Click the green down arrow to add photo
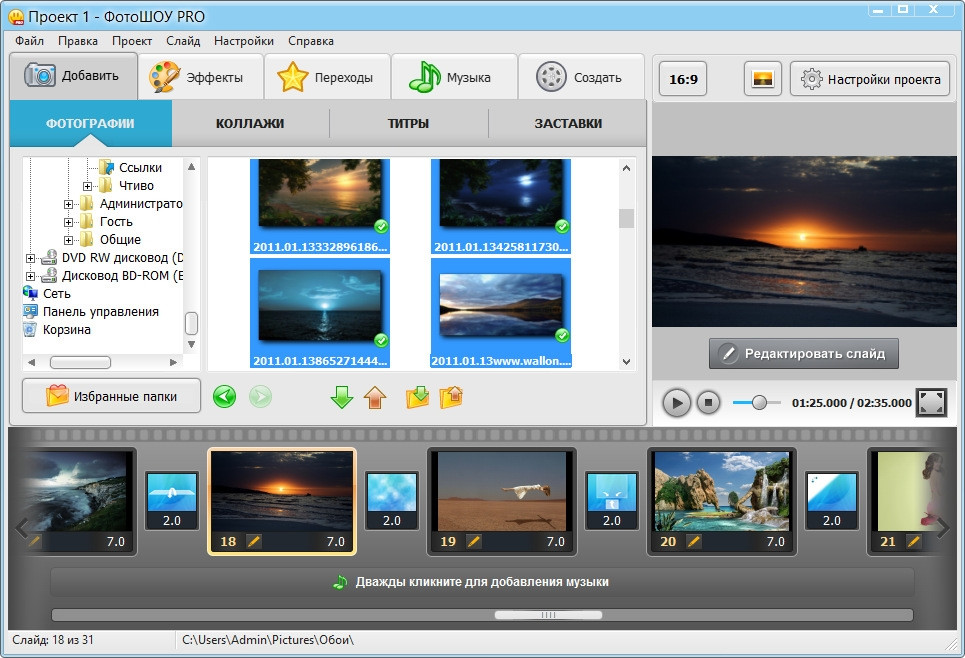This screenshot has height=658, width=965. click(342, 397)
